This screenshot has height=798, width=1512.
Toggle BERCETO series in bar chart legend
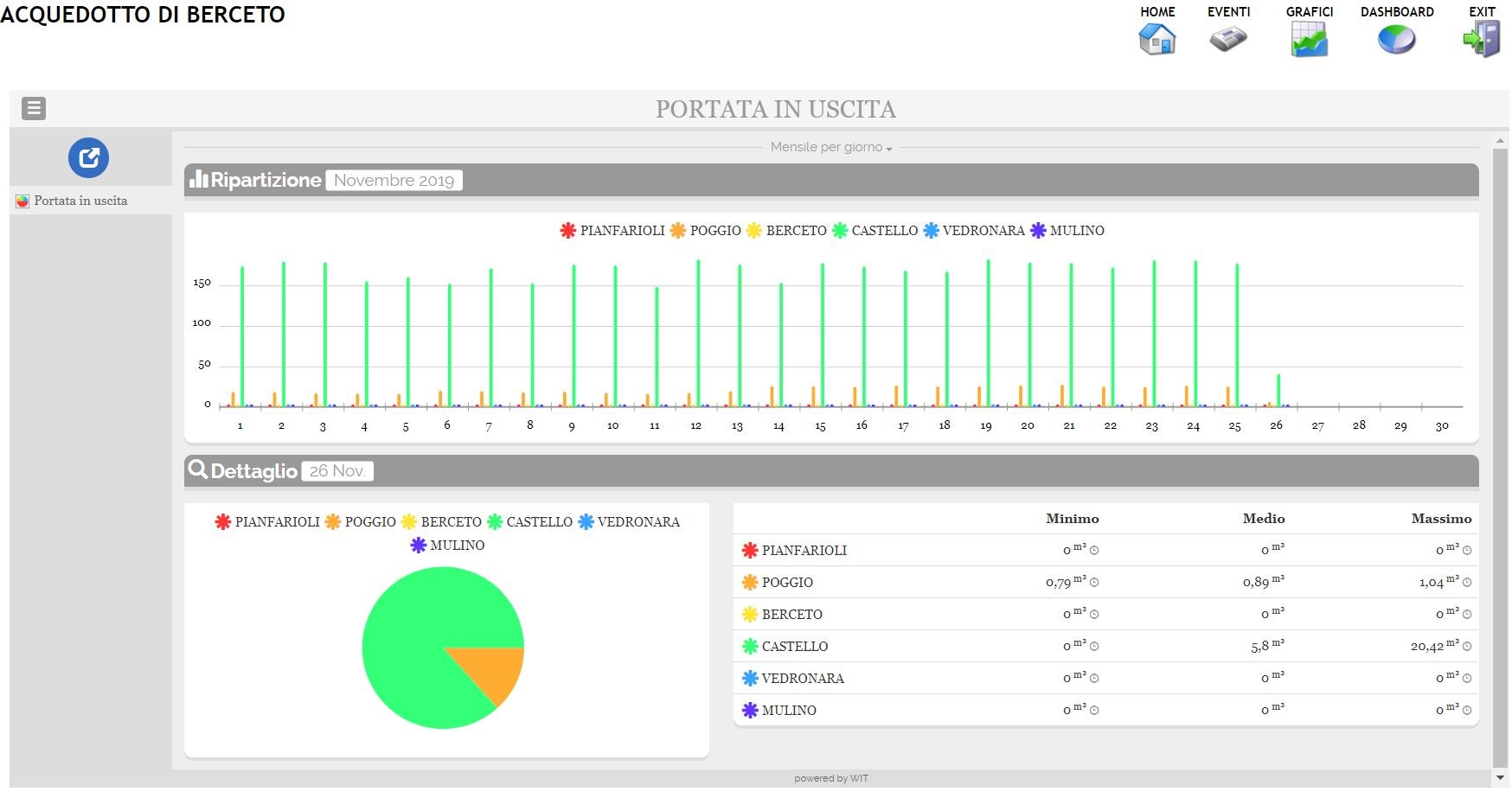[786, 231]
